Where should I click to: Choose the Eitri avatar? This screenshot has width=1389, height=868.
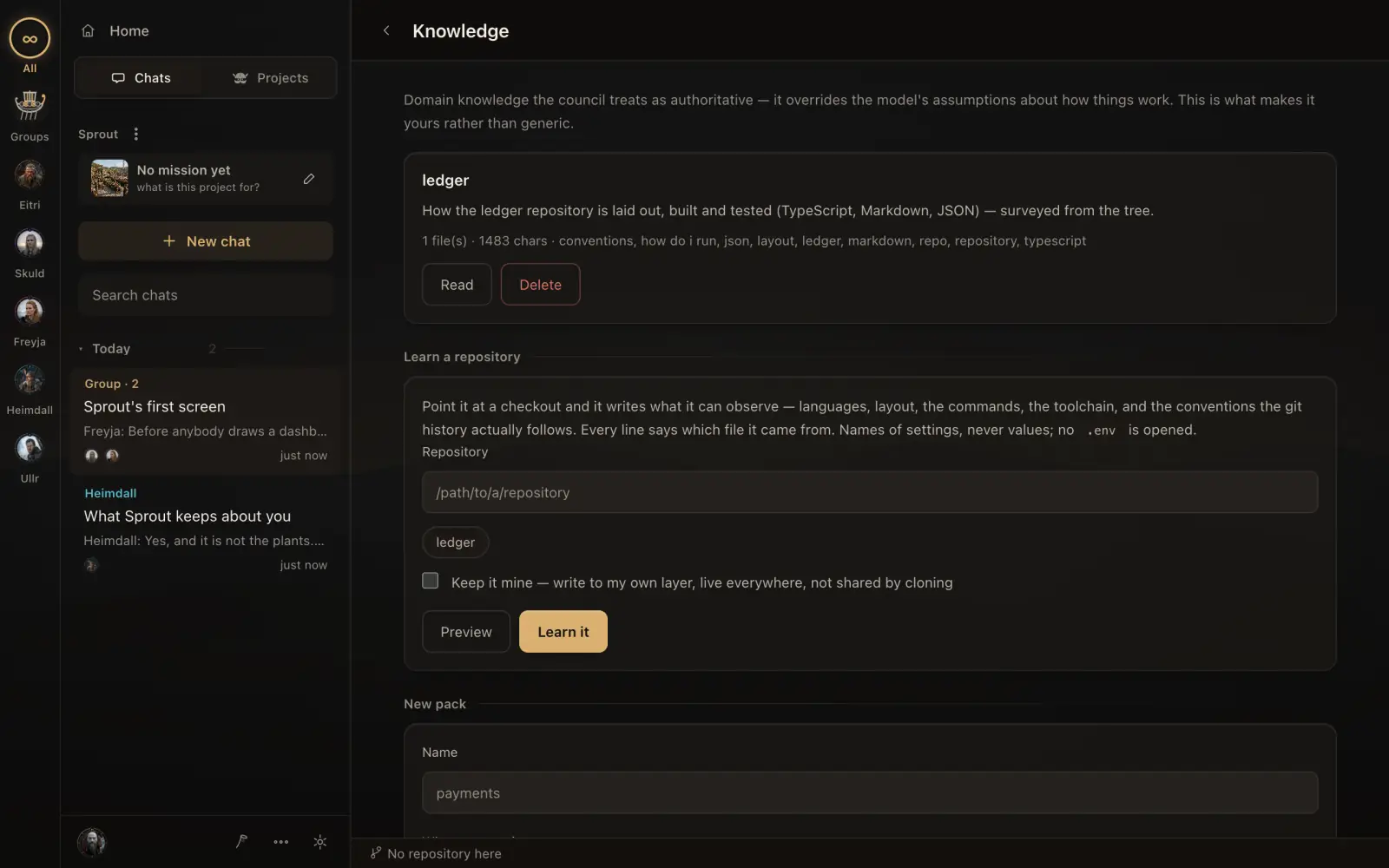click(30, 174)
